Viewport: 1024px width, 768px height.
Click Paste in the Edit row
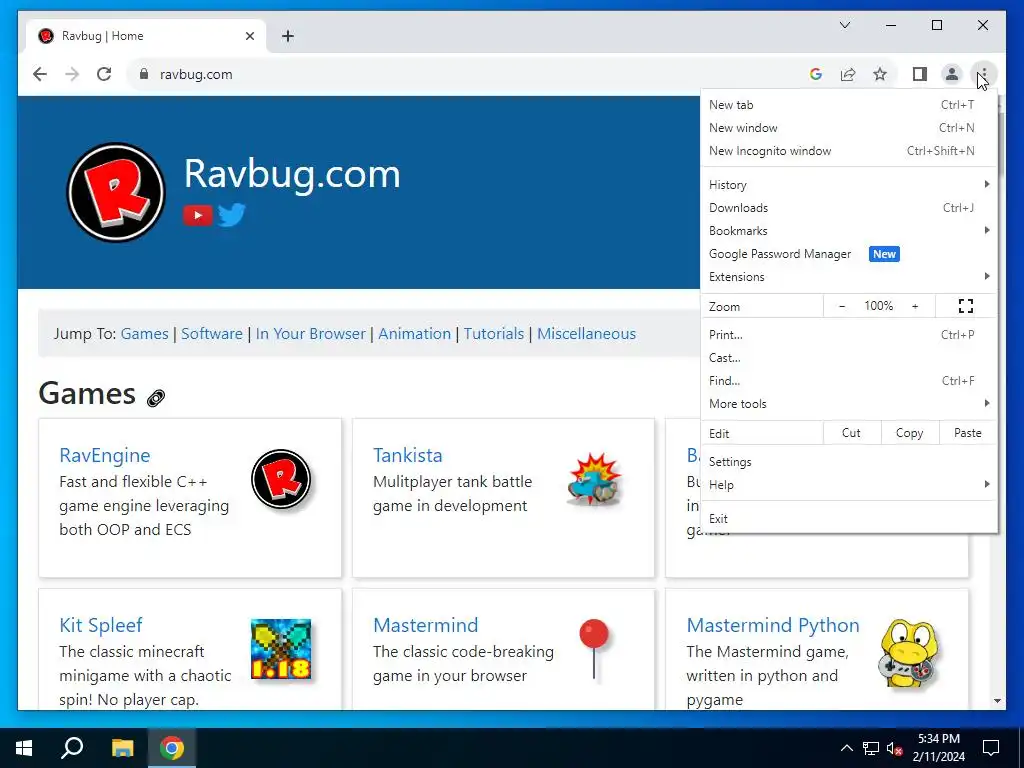point(967,432)
